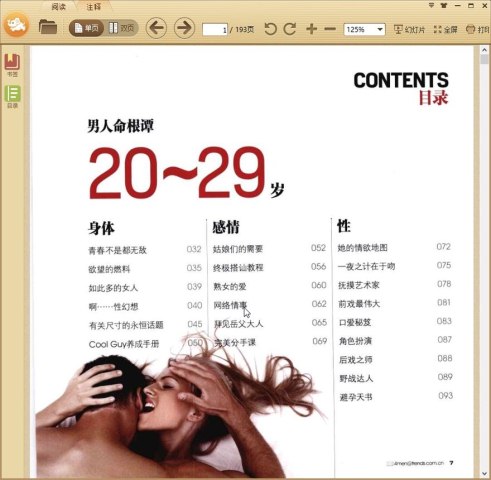
Task: Open a file with the folder icon
Action: tap(48, 27)
